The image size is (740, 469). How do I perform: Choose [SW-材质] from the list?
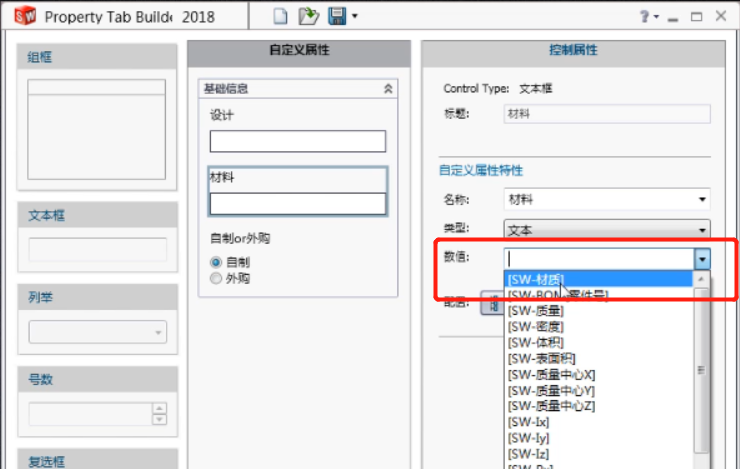(x=535, y=279)
